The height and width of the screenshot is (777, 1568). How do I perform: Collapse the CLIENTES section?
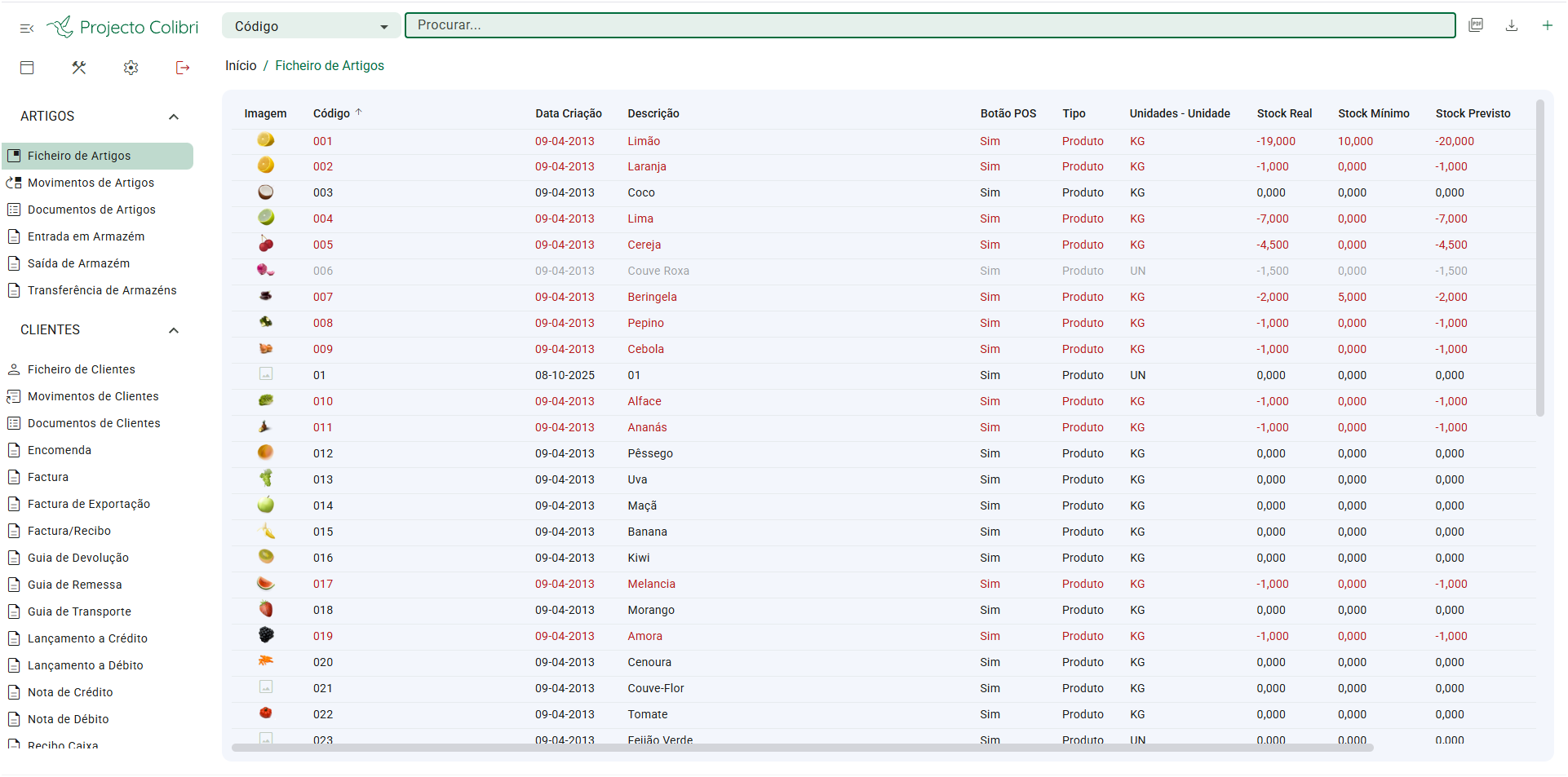pos(174,330)
